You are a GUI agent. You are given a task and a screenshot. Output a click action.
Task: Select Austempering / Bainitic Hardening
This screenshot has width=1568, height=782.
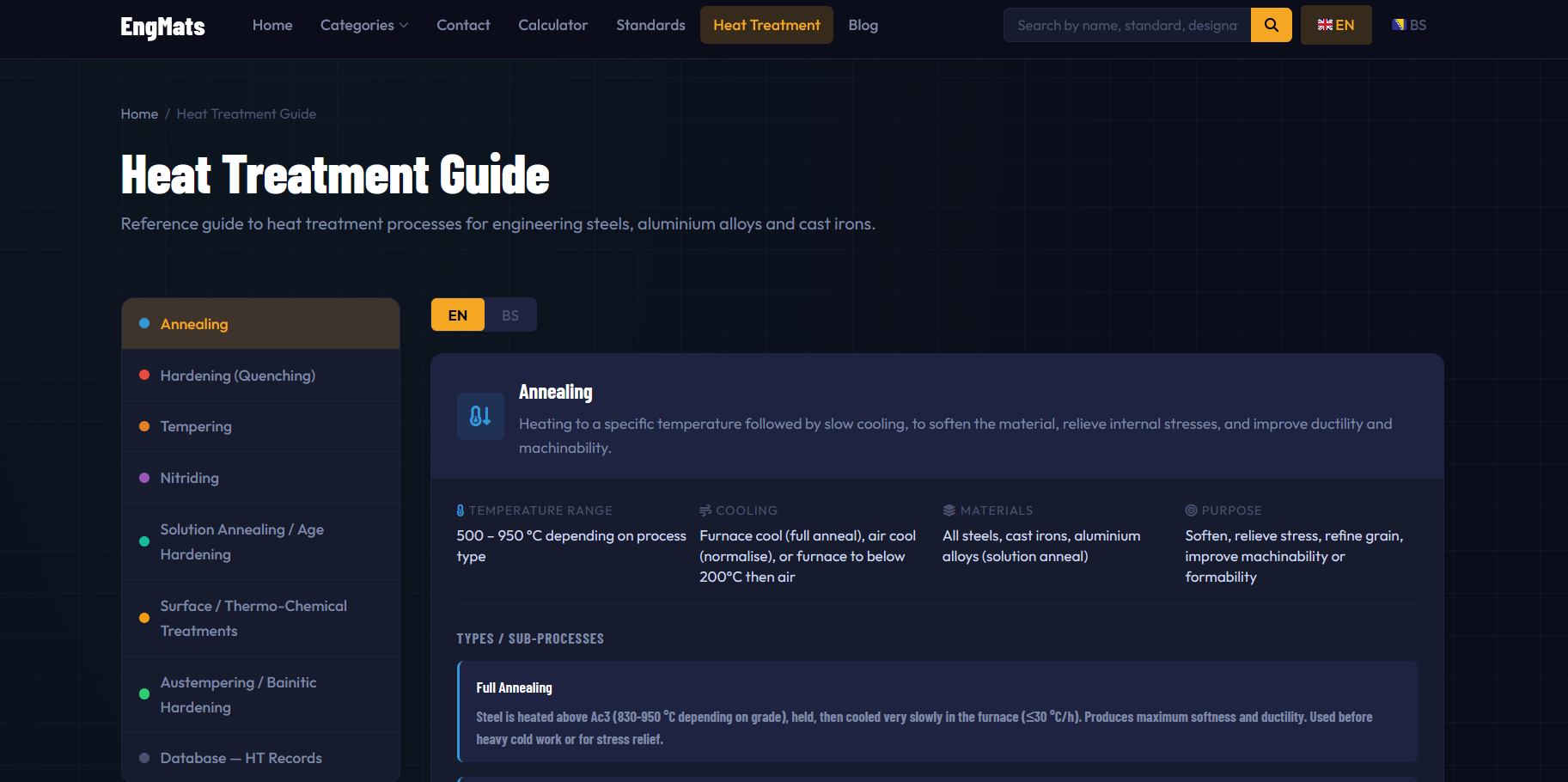(x=261, y=694)
